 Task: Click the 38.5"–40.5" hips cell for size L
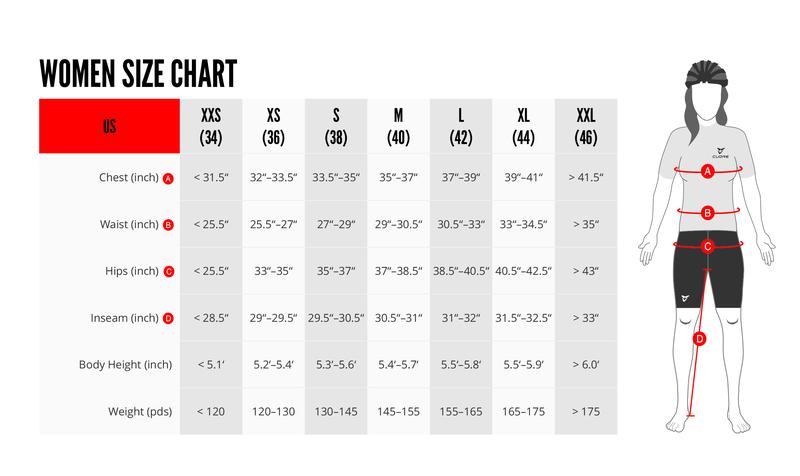coord(461,271)
